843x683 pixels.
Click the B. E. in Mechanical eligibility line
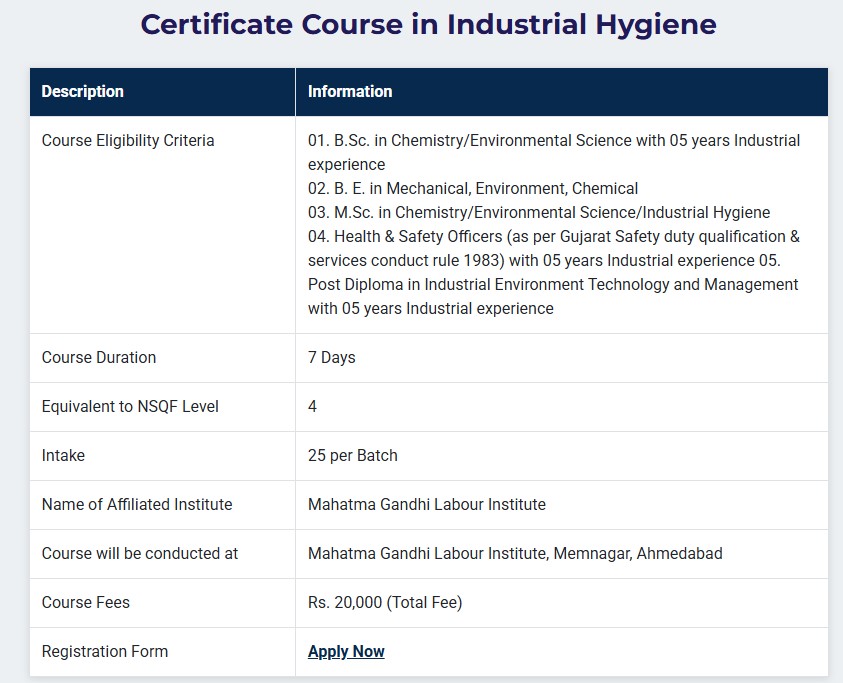472,188
